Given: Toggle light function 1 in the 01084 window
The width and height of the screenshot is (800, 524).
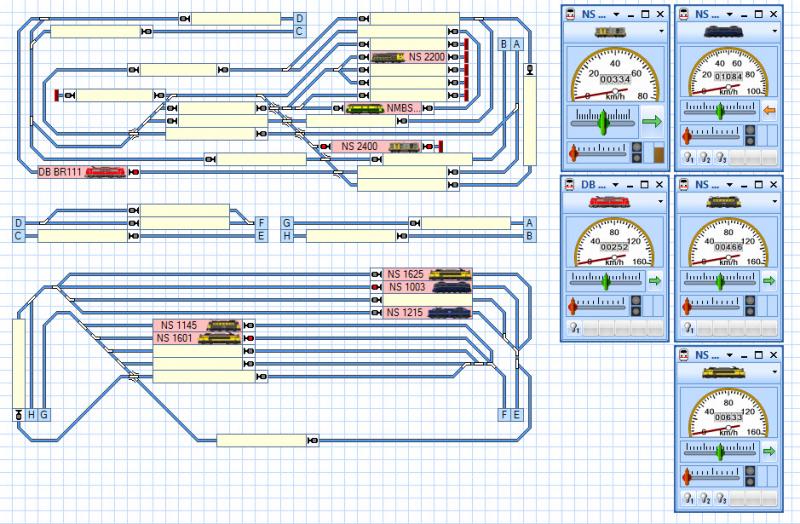Looking at the screenshot, I should click(x=689, y=158).
